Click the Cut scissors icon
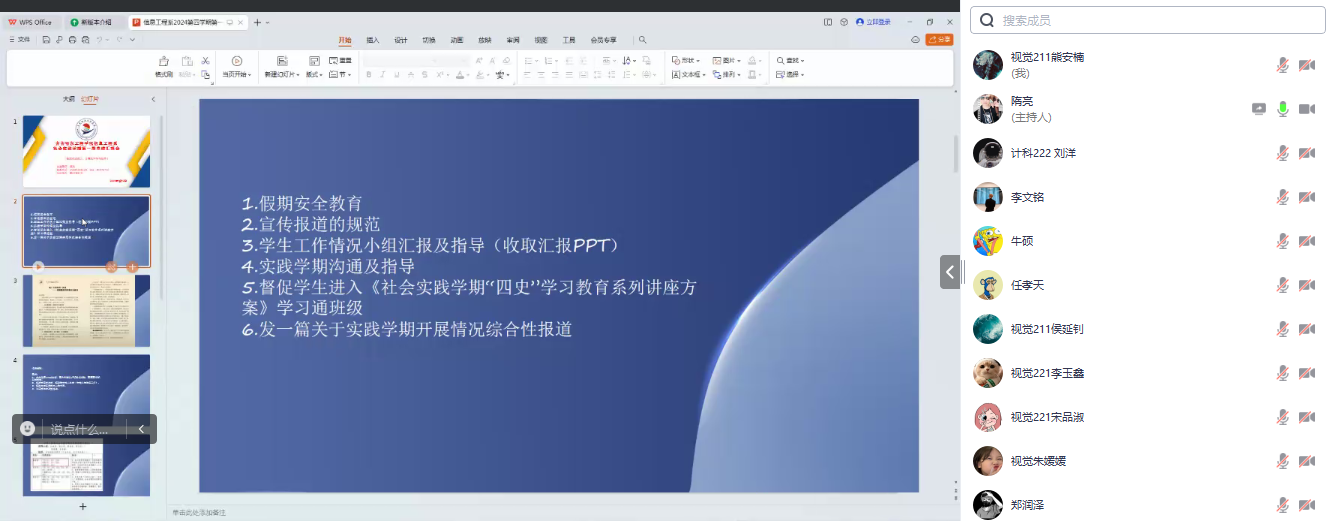The height and width of the screenshot is (521, 1332). coord(205,61)
